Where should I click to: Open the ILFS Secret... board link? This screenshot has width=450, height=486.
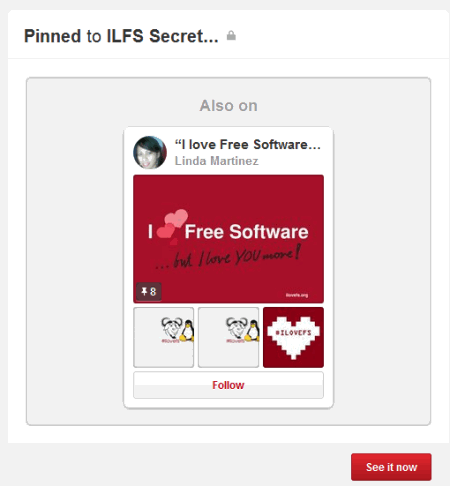point(162,36)
